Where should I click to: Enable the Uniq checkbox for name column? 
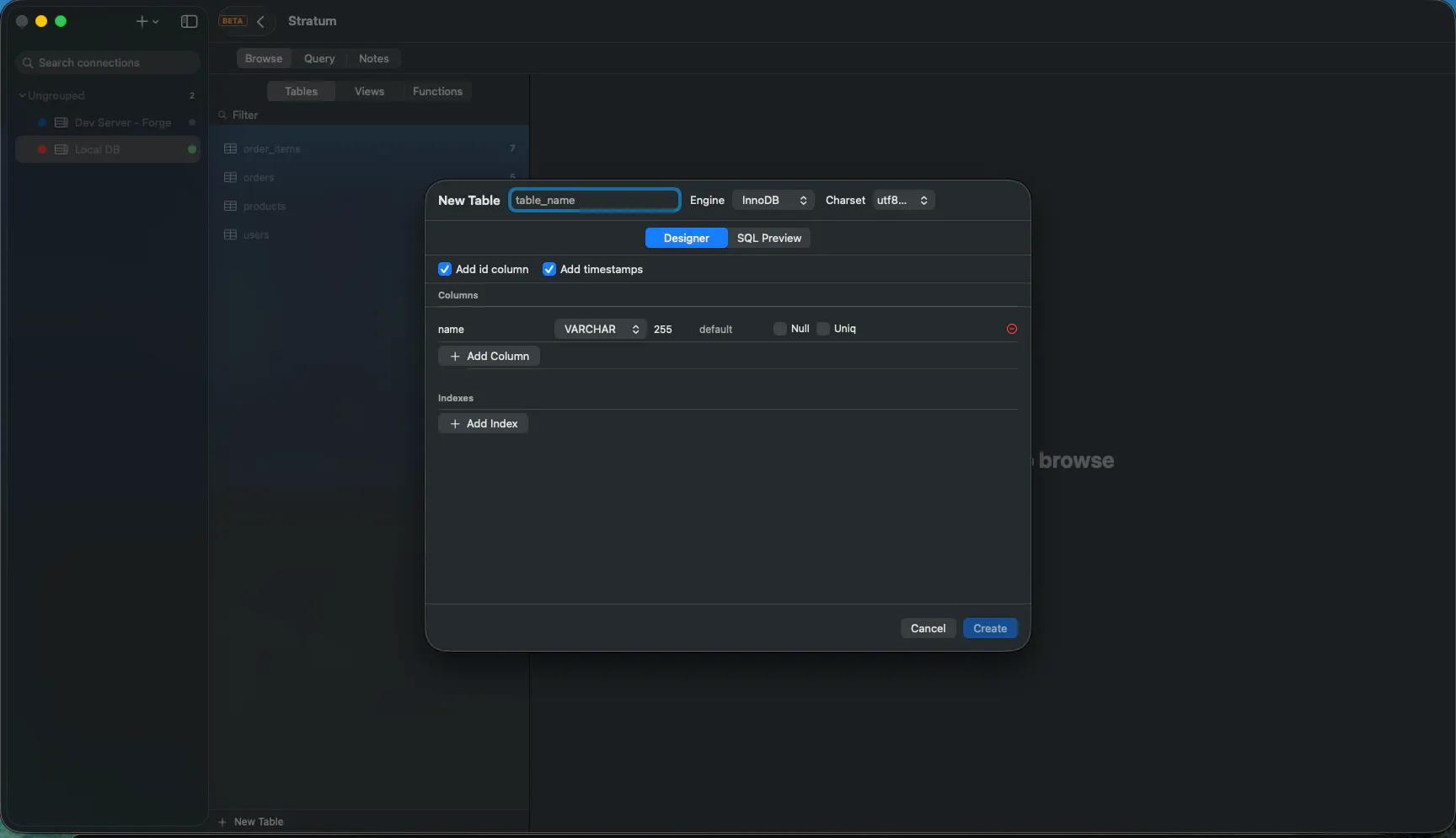(x=823, y=329)
